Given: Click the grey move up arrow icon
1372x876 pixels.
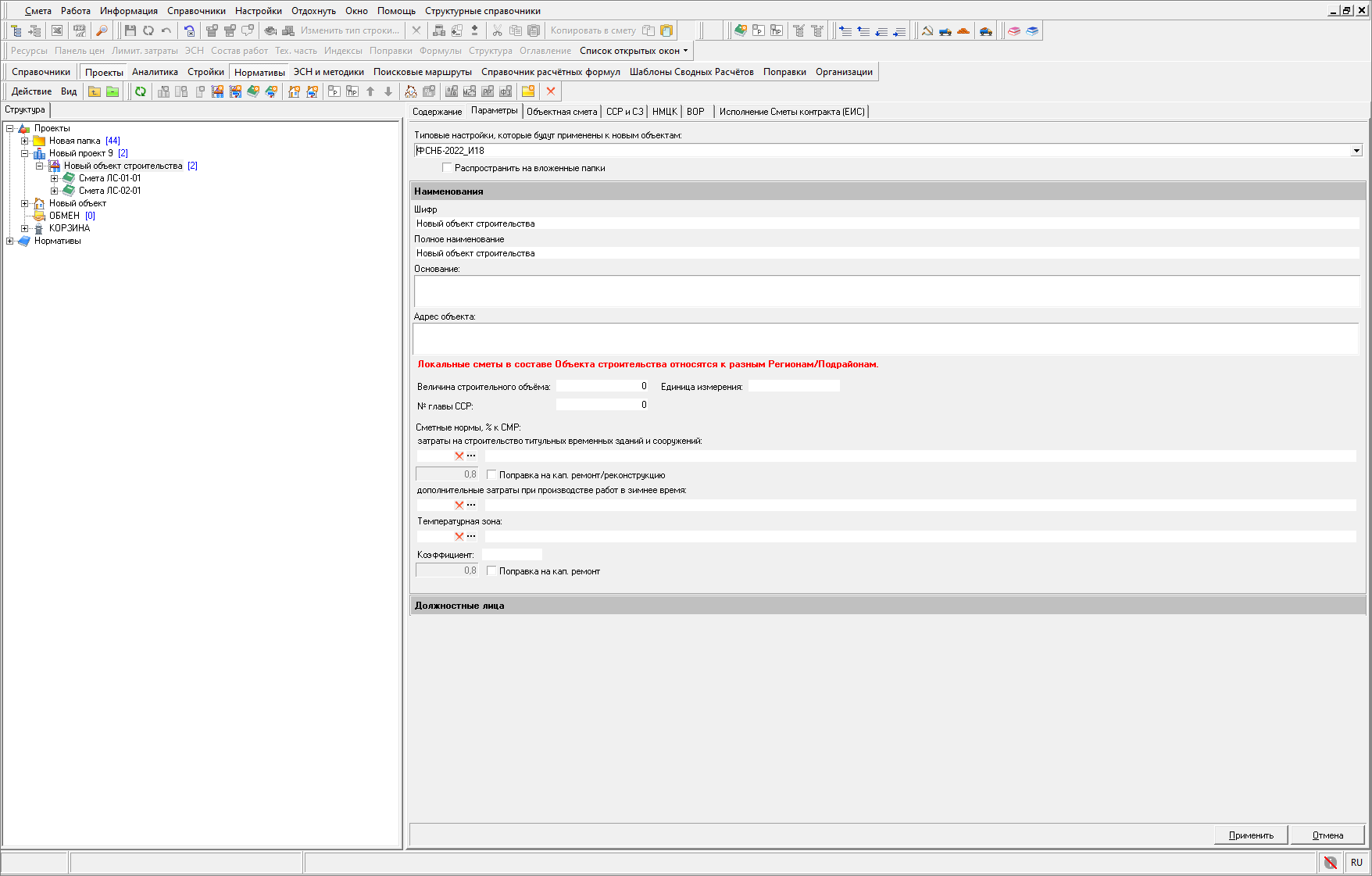Looking at the screenshot, I should tap(370, 91).
